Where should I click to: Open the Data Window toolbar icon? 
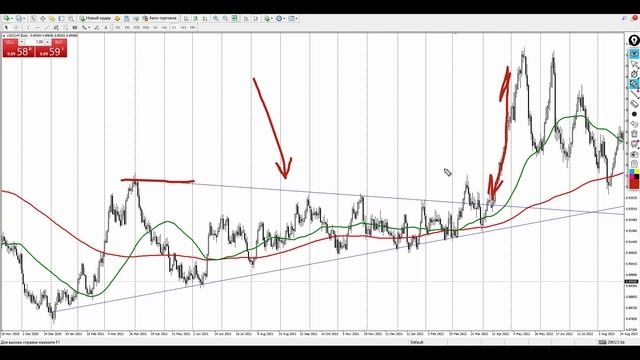[42, 18]
